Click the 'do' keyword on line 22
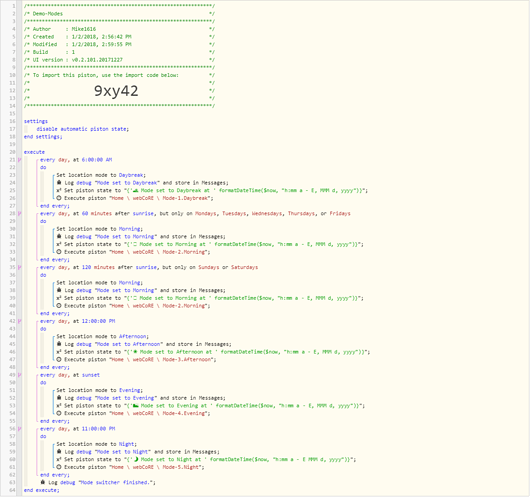This screenshot has width=532, height=500. pos(43,168)
